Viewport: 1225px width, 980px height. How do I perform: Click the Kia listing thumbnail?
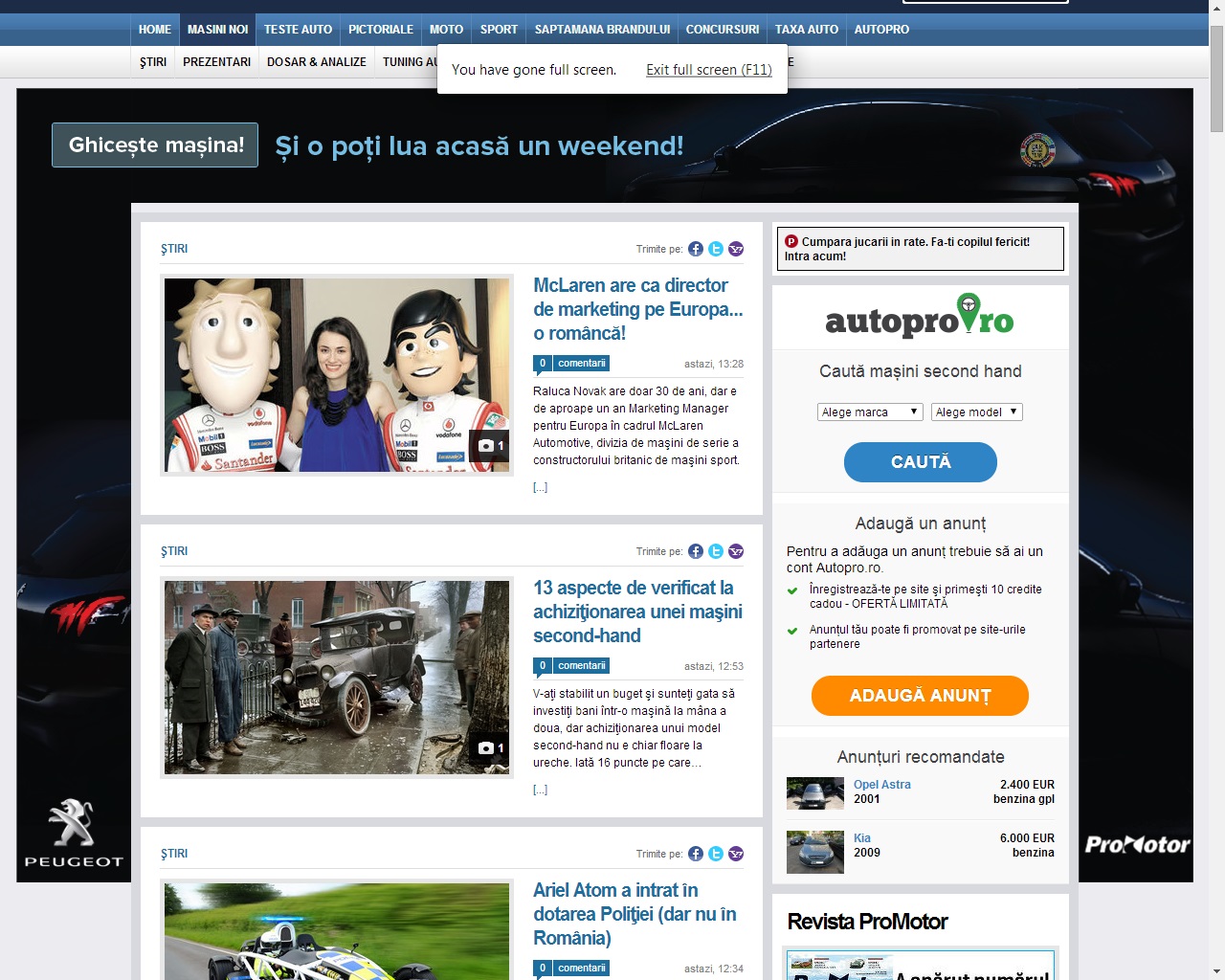814,852
